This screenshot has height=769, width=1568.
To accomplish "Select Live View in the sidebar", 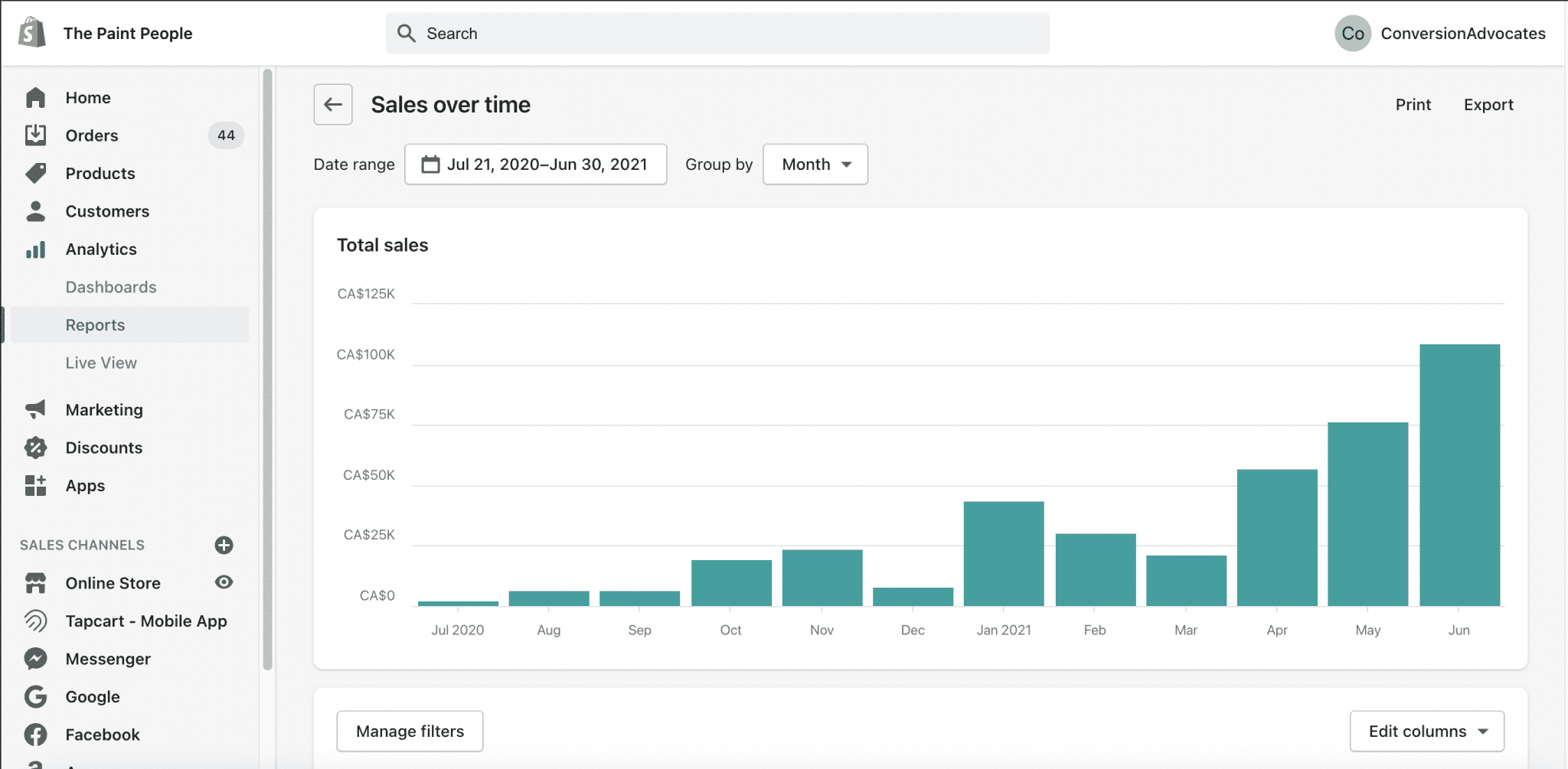I will (101, 363).
